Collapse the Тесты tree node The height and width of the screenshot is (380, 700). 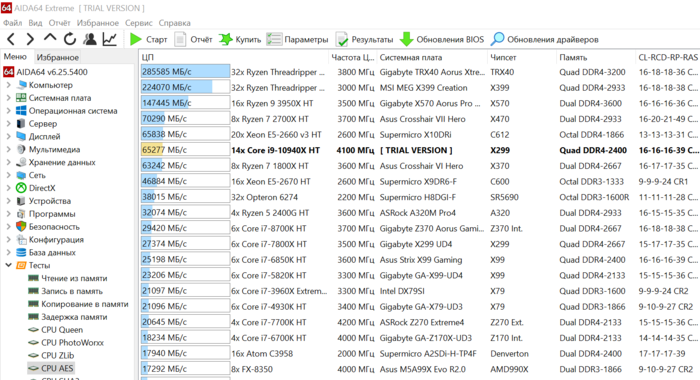tap(8, 265)
